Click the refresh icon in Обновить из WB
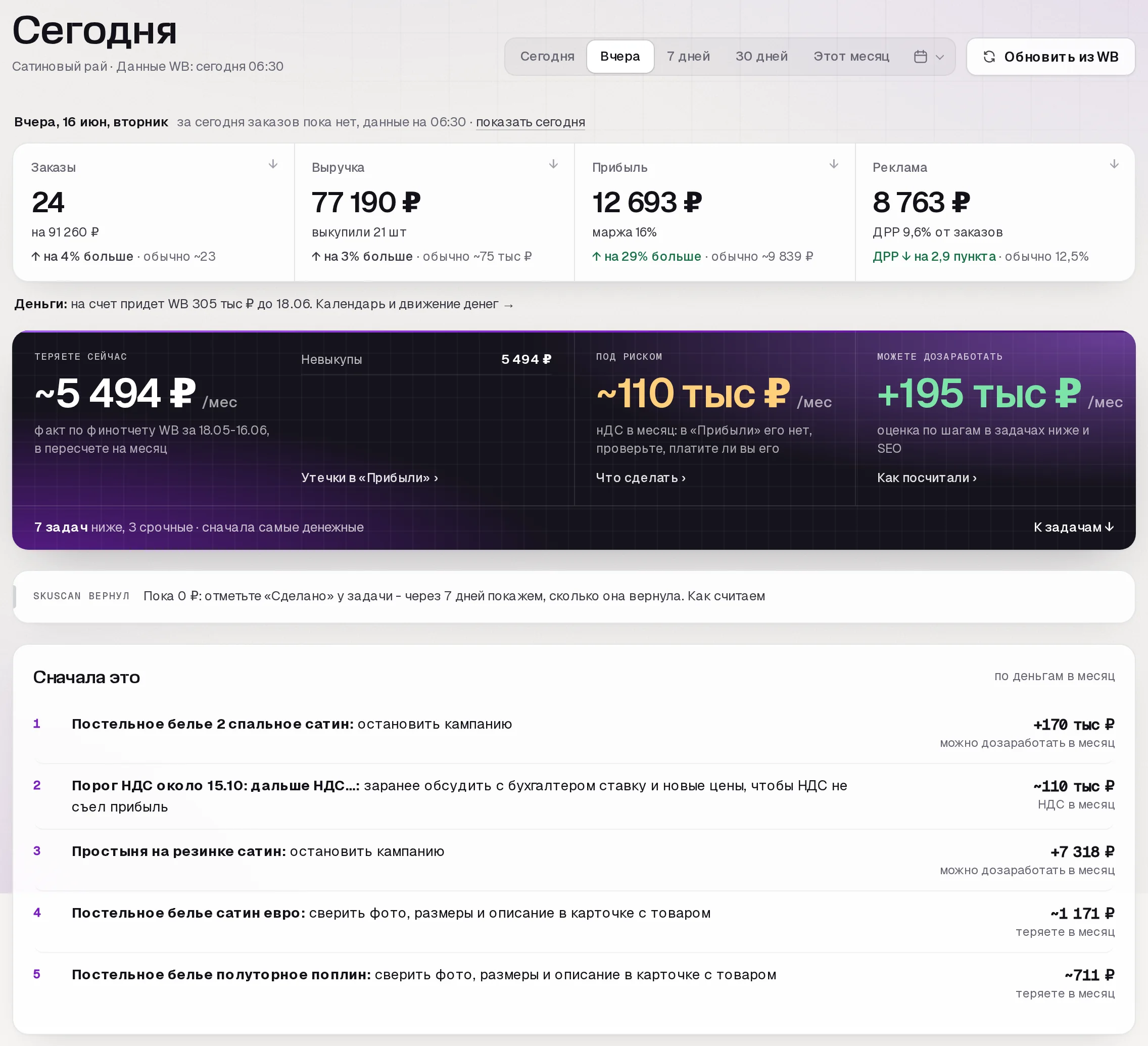 click(990, 57)
